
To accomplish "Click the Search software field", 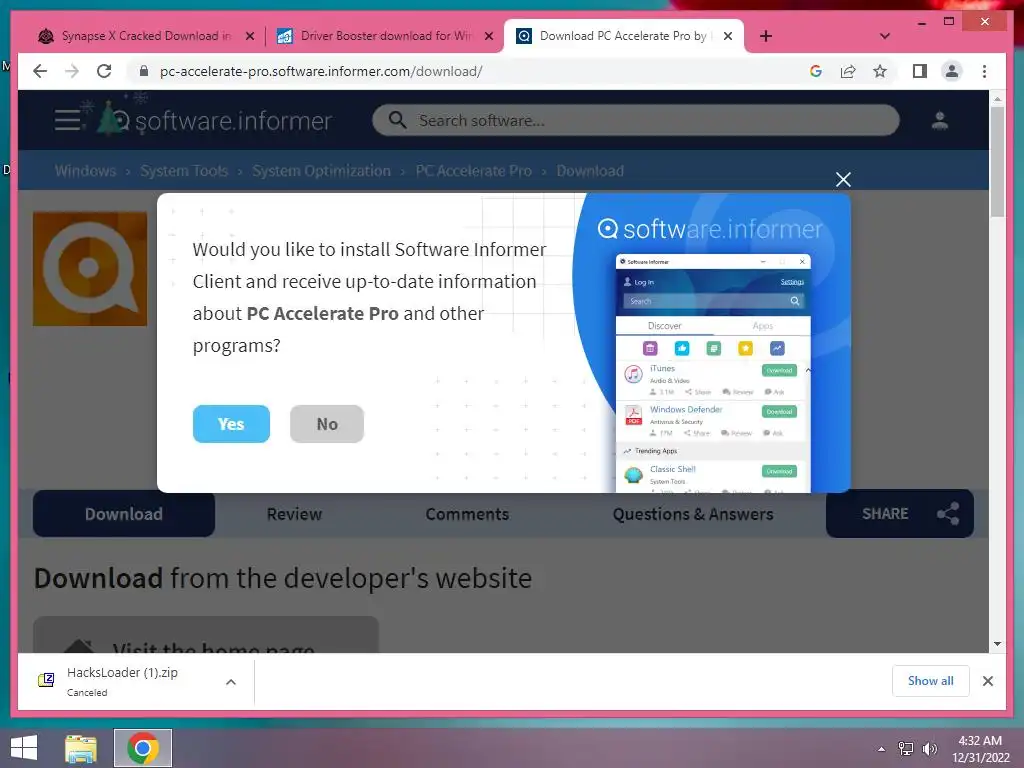I will (x=635, y=120).
